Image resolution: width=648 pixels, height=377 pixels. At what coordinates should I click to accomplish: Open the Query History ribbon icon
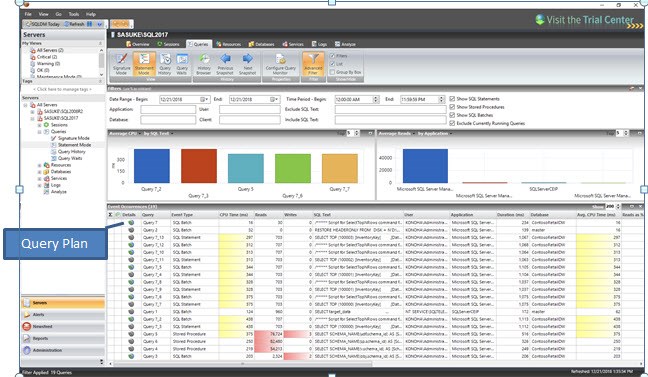[165, 64]
